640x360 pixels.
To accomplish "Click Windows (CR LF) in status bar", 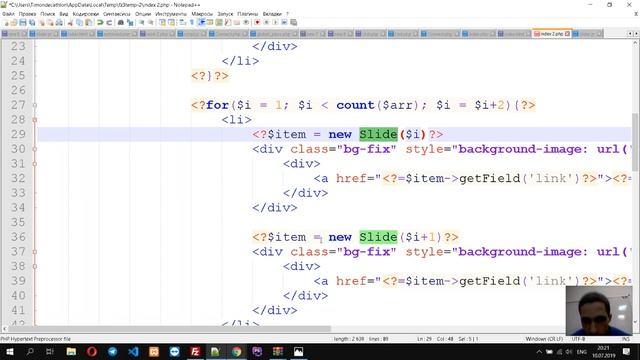I will [x=544, y=339].
